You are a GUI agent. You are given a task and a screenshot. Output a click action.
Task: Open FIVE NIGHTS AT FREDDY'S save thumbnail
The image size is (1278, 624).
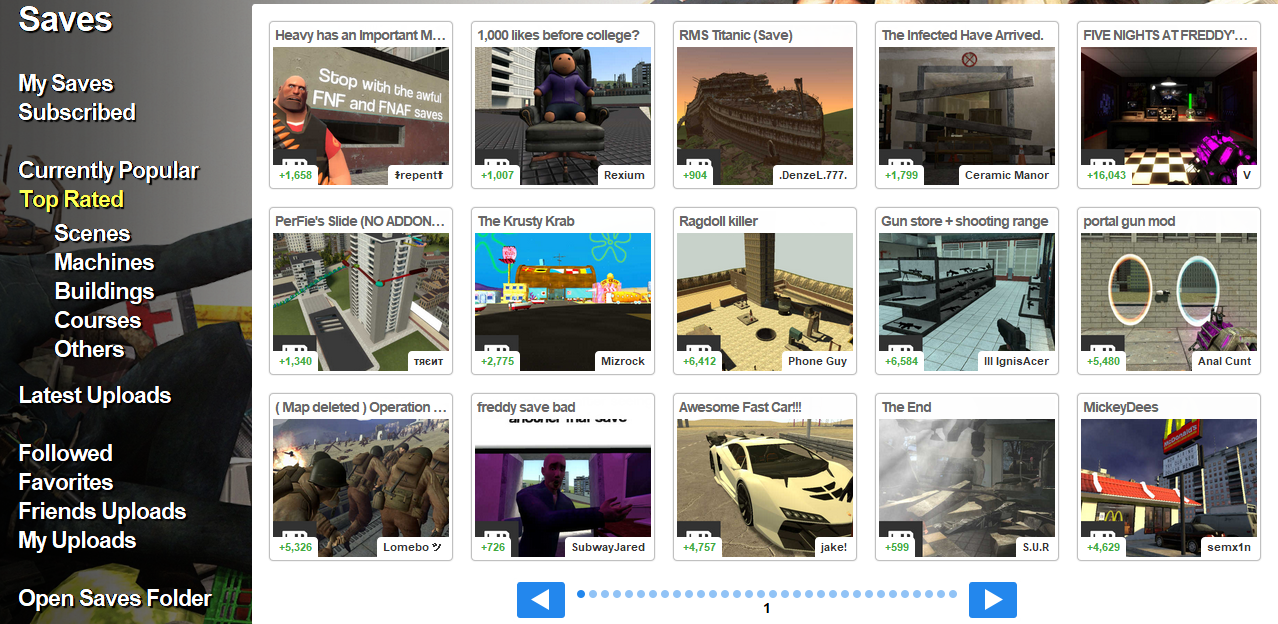pos(1169,116)
